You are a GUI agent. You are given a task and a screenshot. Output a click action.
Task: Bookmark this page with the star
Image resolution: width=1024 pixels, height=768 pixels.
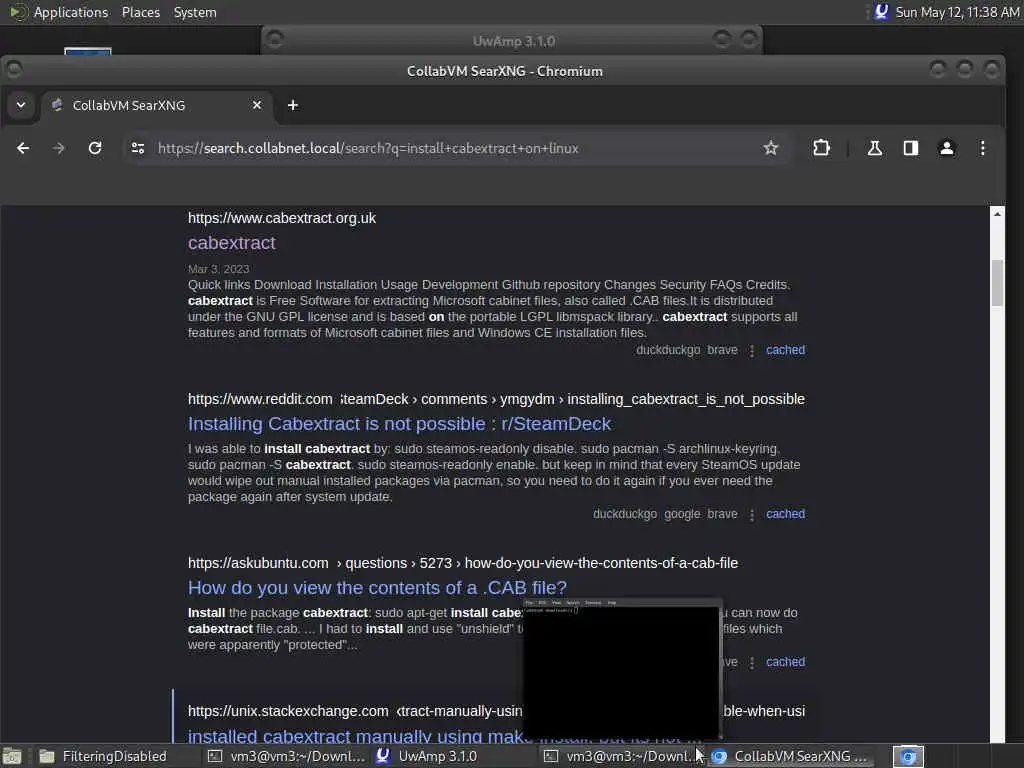click(x=771, y=148)
